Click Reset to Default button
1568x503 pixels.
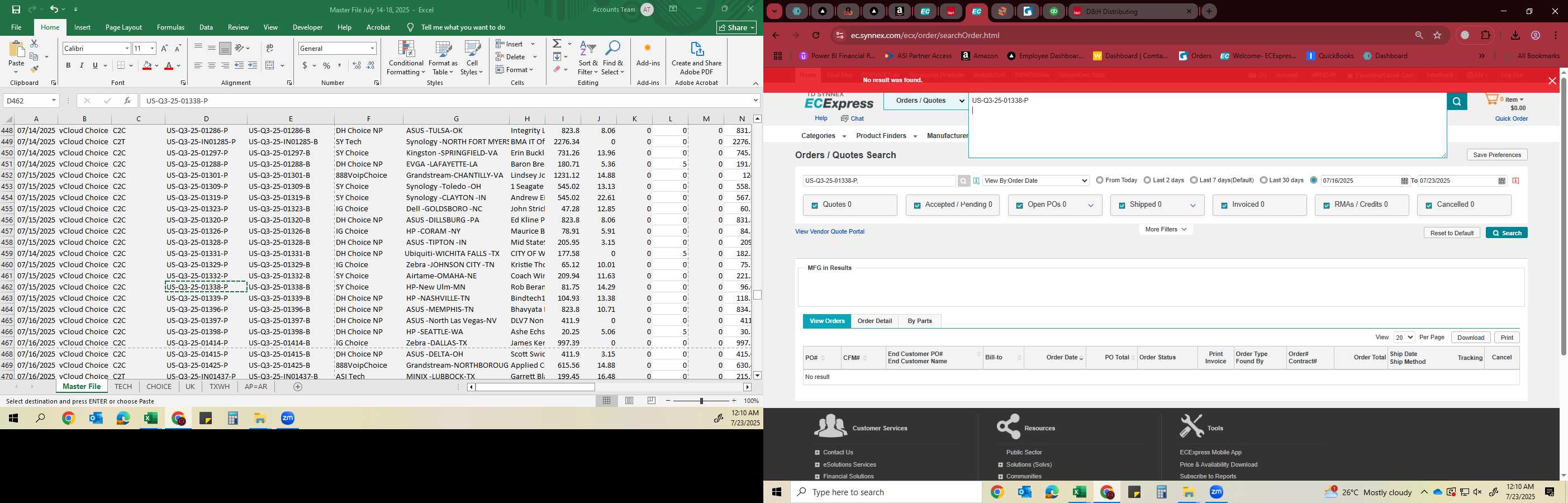click(1452, 233)
